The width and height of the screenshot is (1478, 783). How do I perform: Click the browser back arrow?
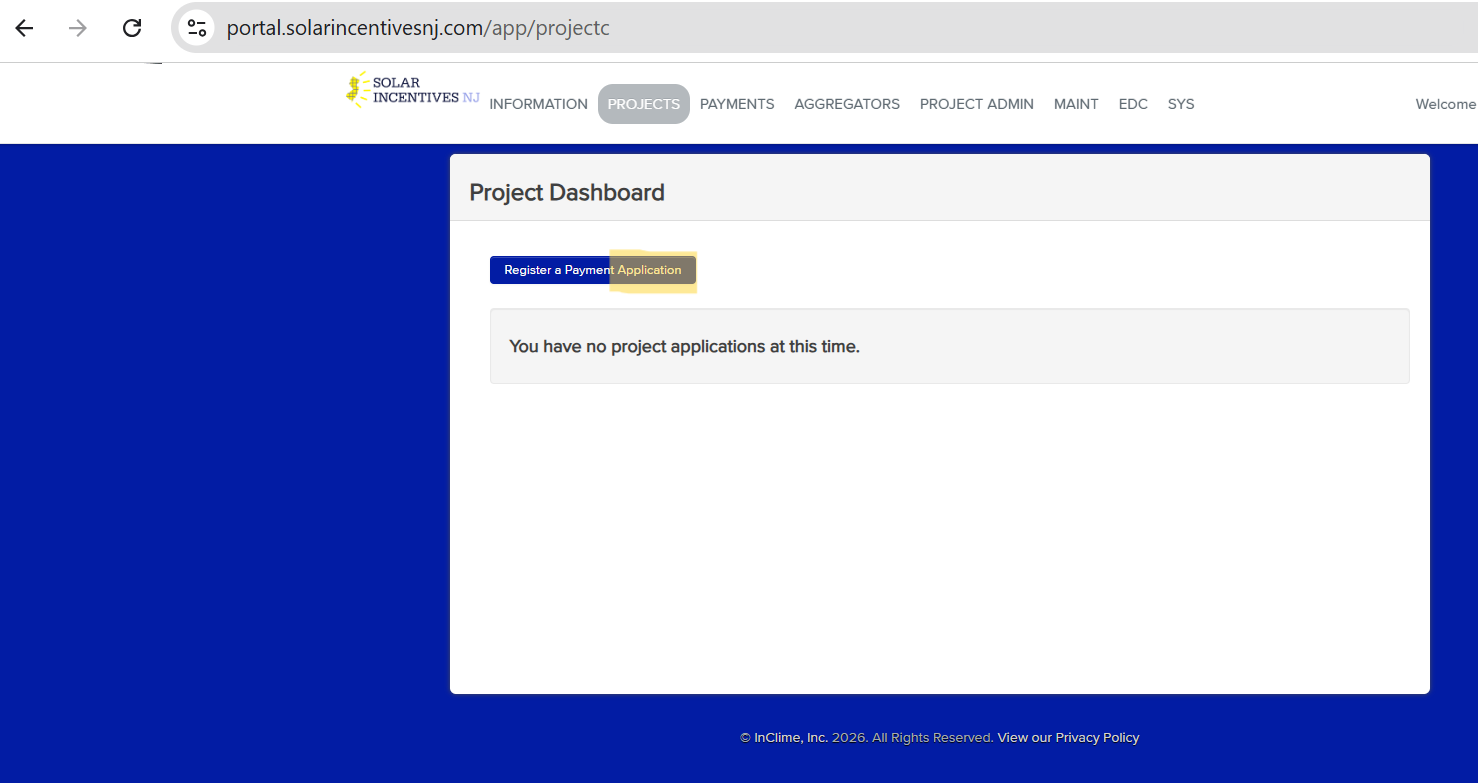[x=24, y=28]
